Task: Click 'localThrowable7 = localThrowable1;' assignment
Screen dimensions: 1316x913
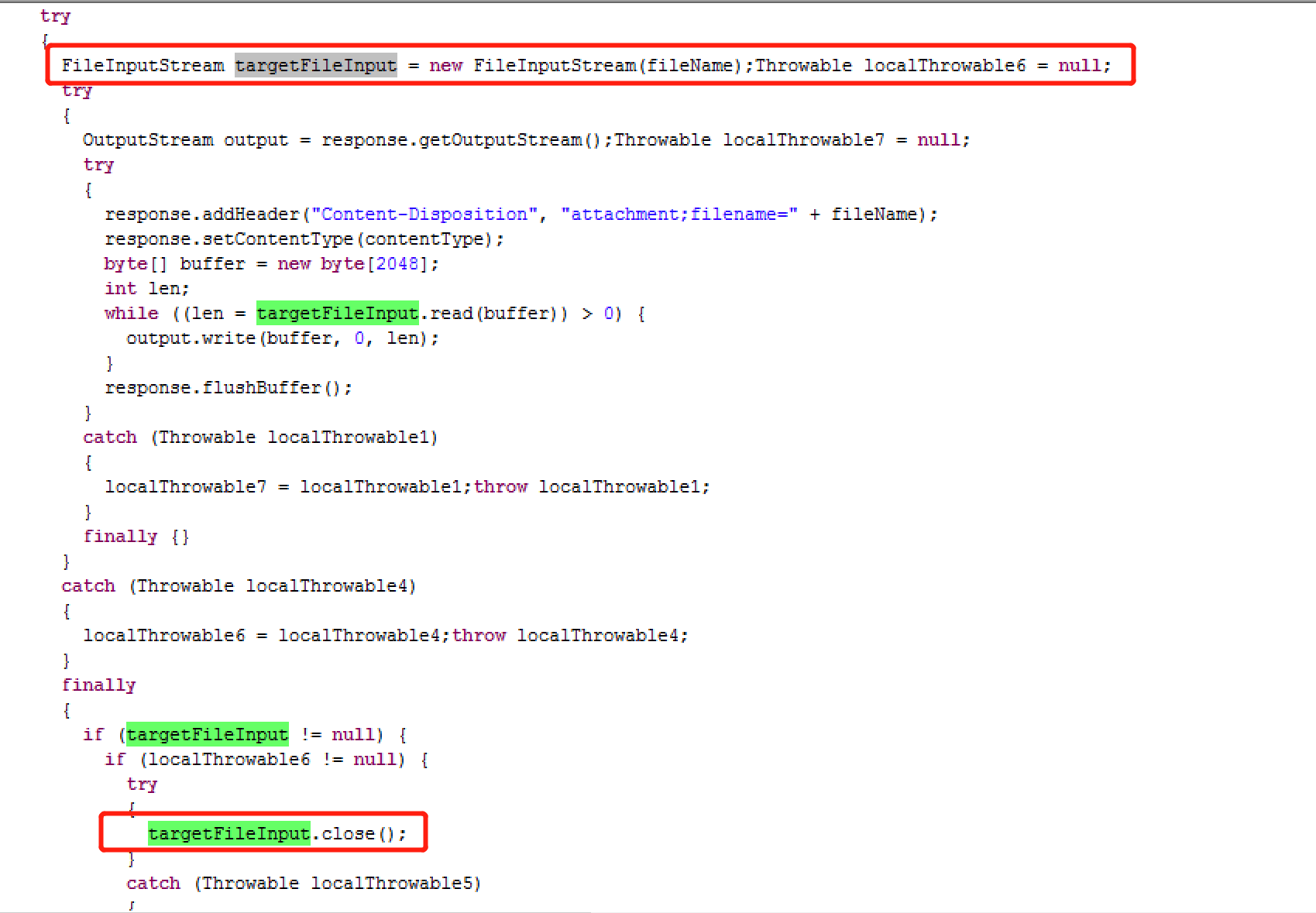Action: click(x=288, y=487)
